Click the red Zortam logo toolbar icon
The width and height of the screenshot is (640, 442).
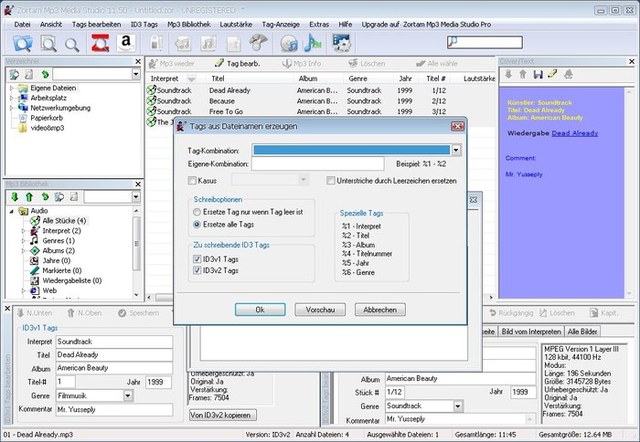[x=100, y=42]
